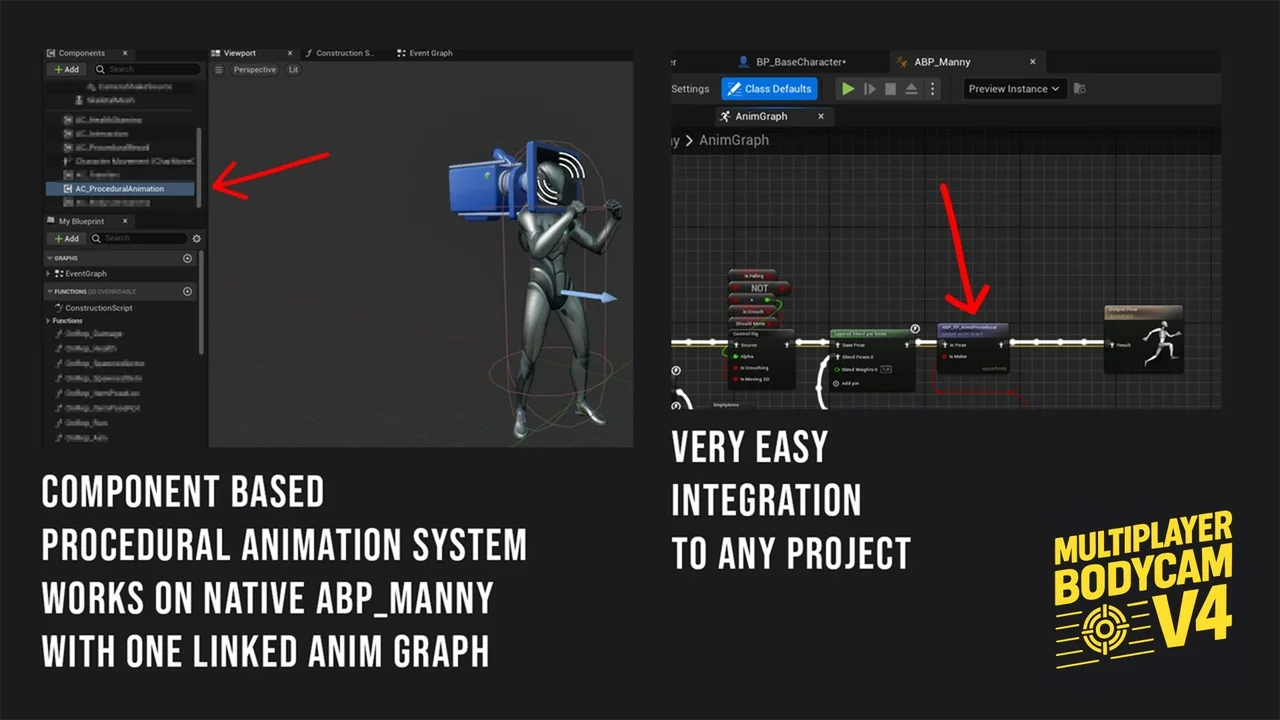Open the Lit view mode menu
This screenshot has width=1280, height=720.
[293, 70]
